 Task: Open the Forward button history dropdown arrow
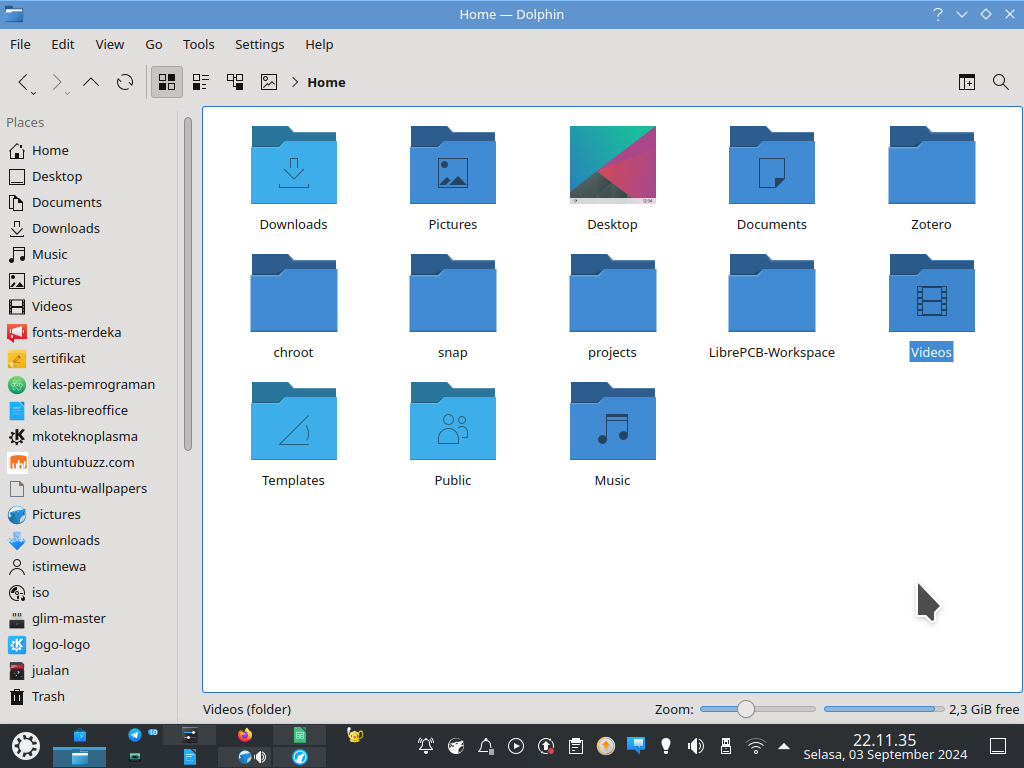[67, 93]
